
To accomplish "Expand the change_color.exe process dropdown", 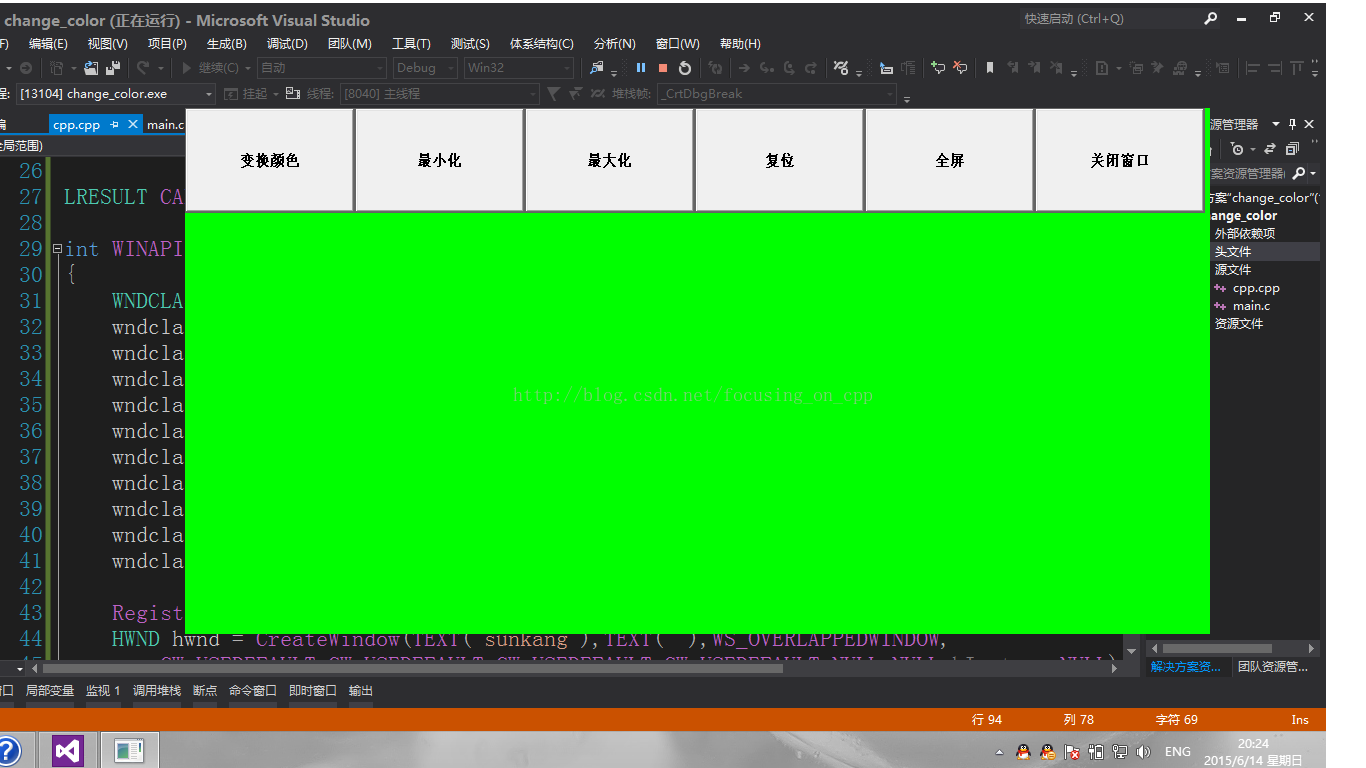I will pos(209,94).
